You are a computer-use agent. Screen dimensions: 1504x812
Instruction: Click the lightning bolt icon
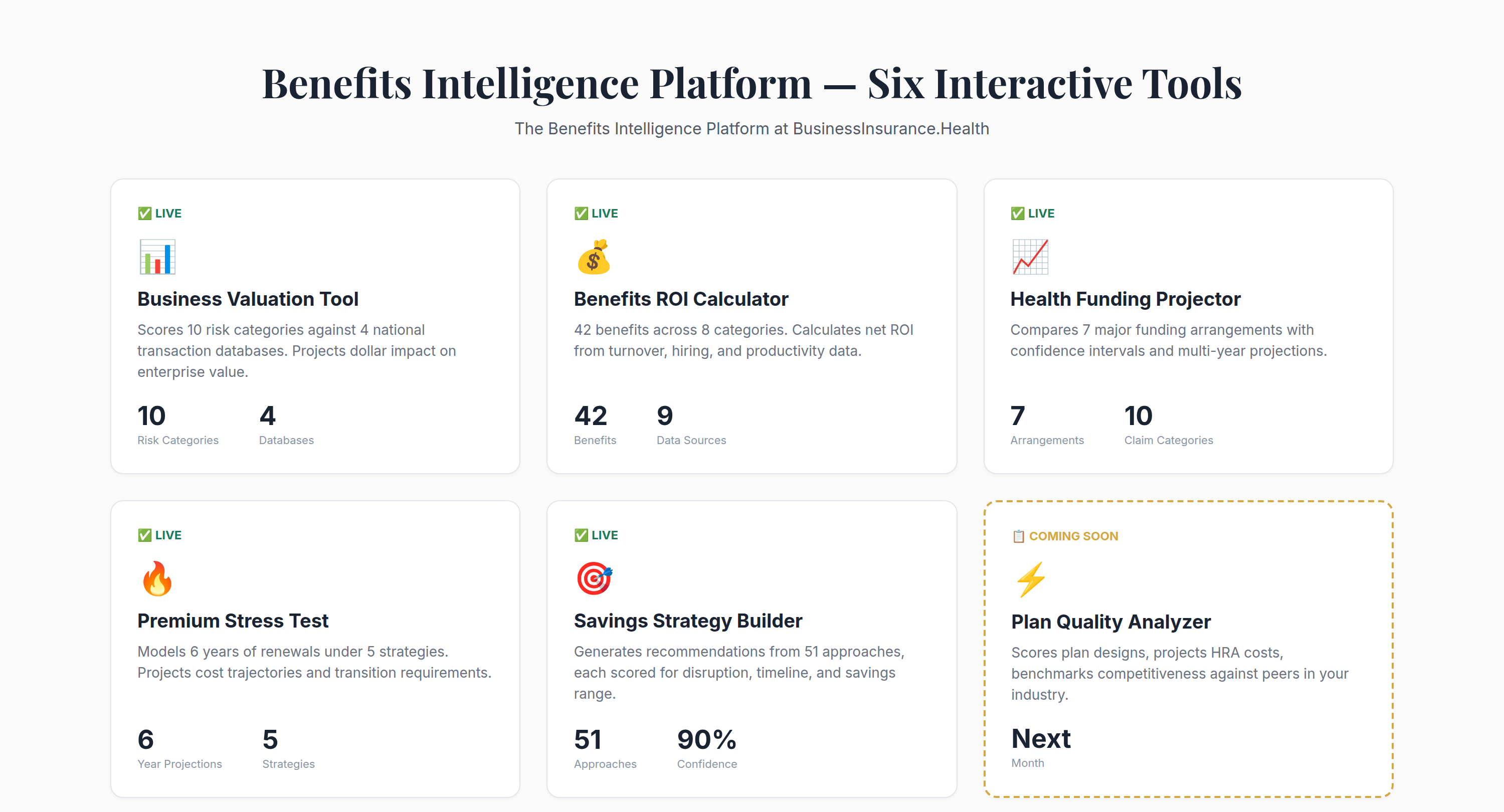click(1031, 579)
